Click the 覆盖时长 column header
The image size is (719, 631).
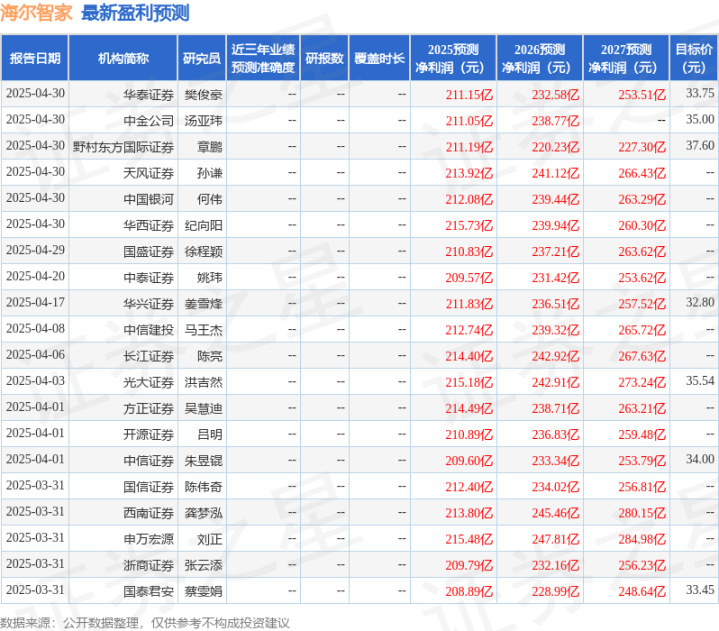379,58
